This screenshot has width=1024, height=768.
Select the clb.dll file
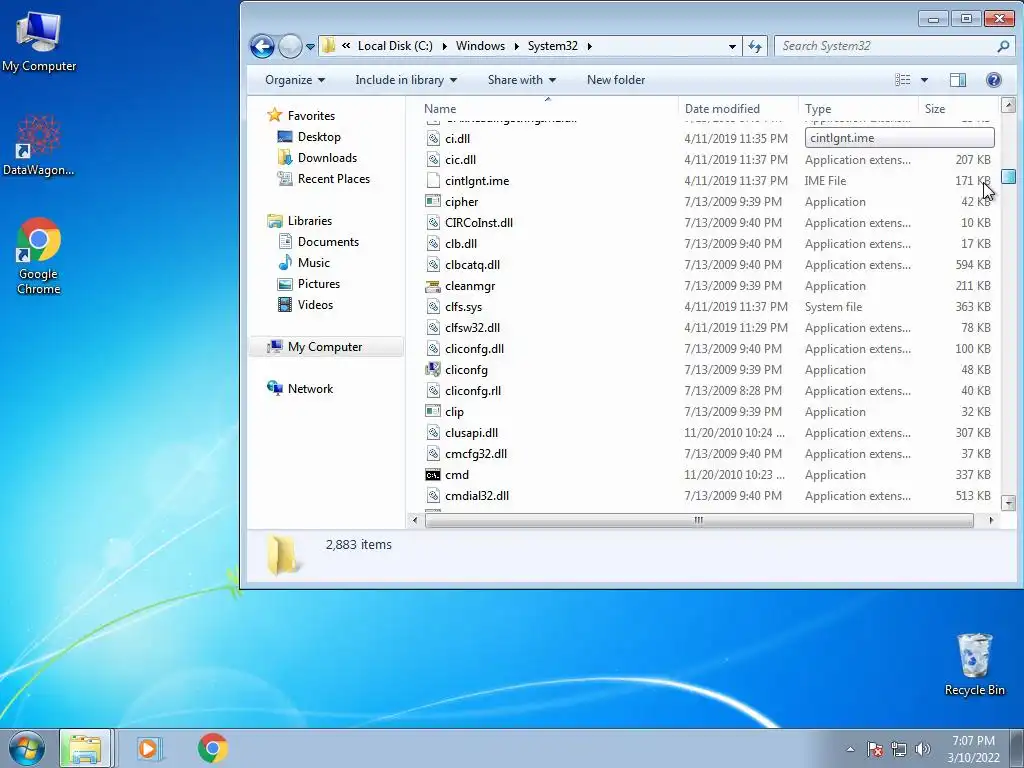pos(461,244)
